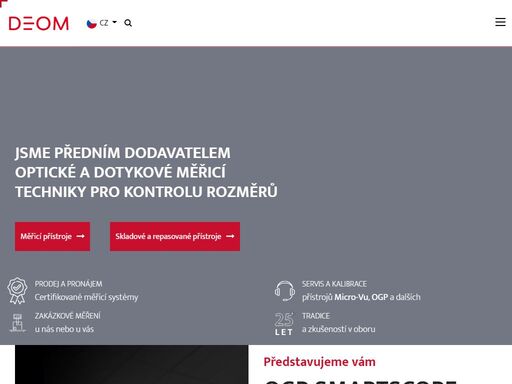Click the Představujeme vám heading
The image size is (512, 384).
pos(319,362)
